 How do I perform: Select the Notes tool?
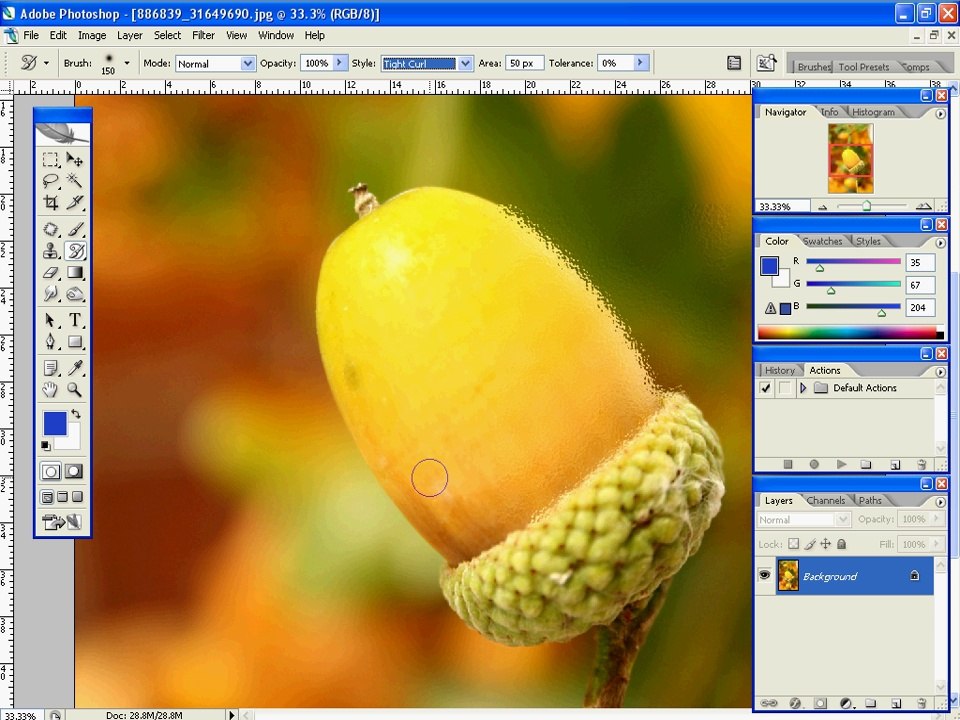click(x=51, y=368)
